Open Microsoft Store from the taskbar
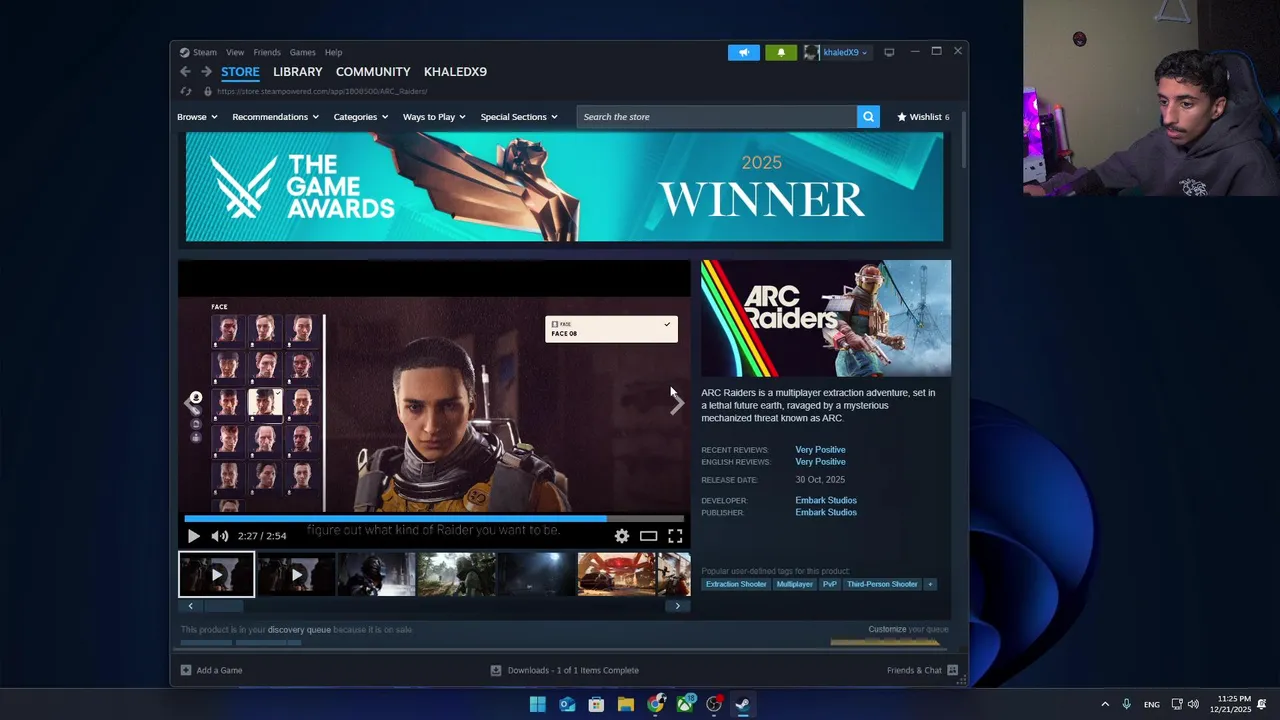Viewport: 1280px width, 720px height. pos(596,704)
